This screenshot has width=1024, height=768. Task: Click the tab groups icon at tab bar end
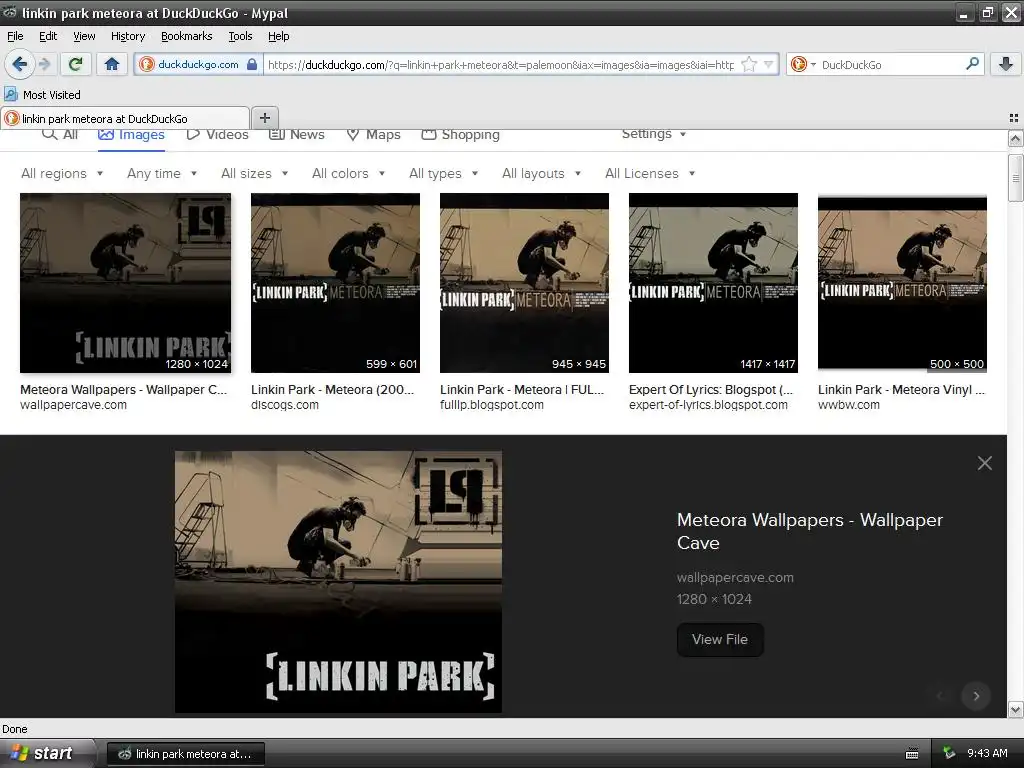1014,118
